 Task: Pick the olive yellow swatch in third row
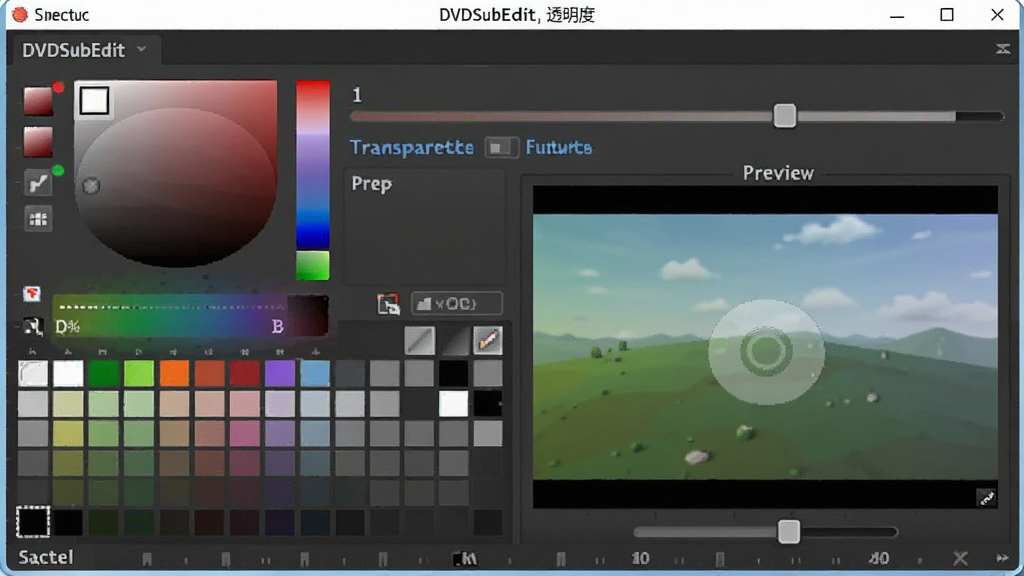68,434
